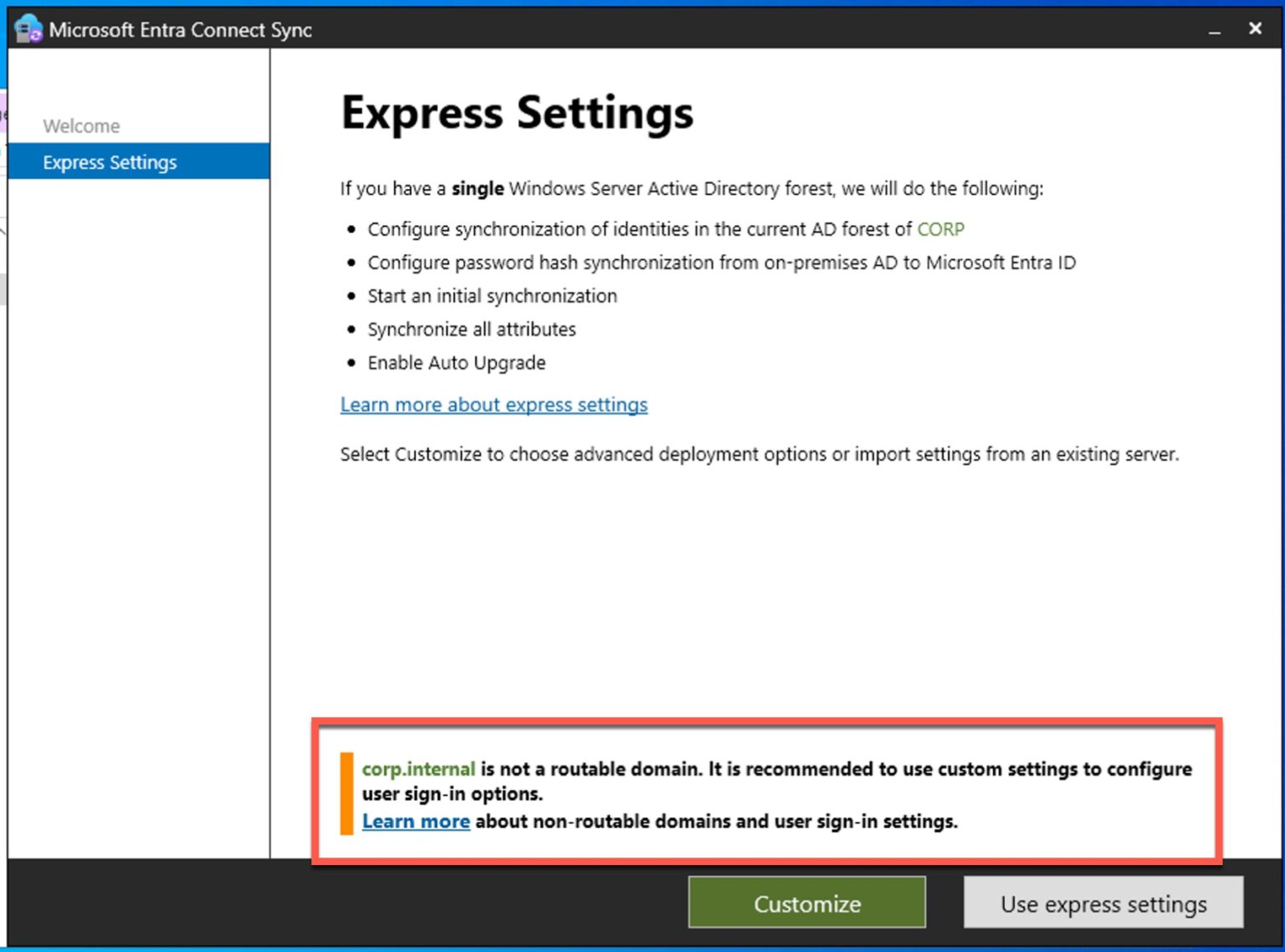The image size is (1285, 952).
Task: Click the Synchronize all attributes bullet
Action: (x=471, y=329)
